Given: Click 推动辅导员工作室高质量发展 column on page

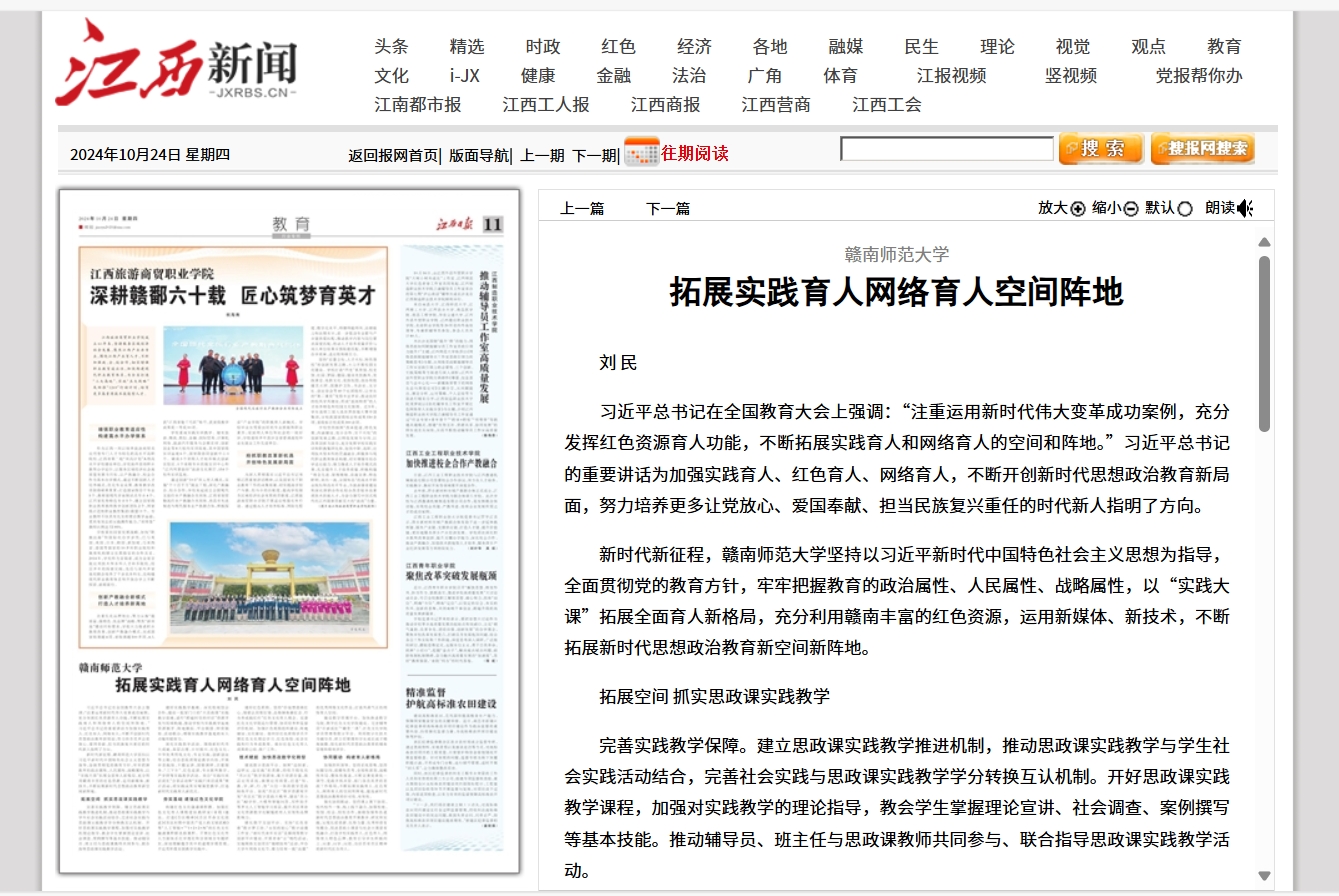Looking at the screenshot, I should click(x=485, y=336).
